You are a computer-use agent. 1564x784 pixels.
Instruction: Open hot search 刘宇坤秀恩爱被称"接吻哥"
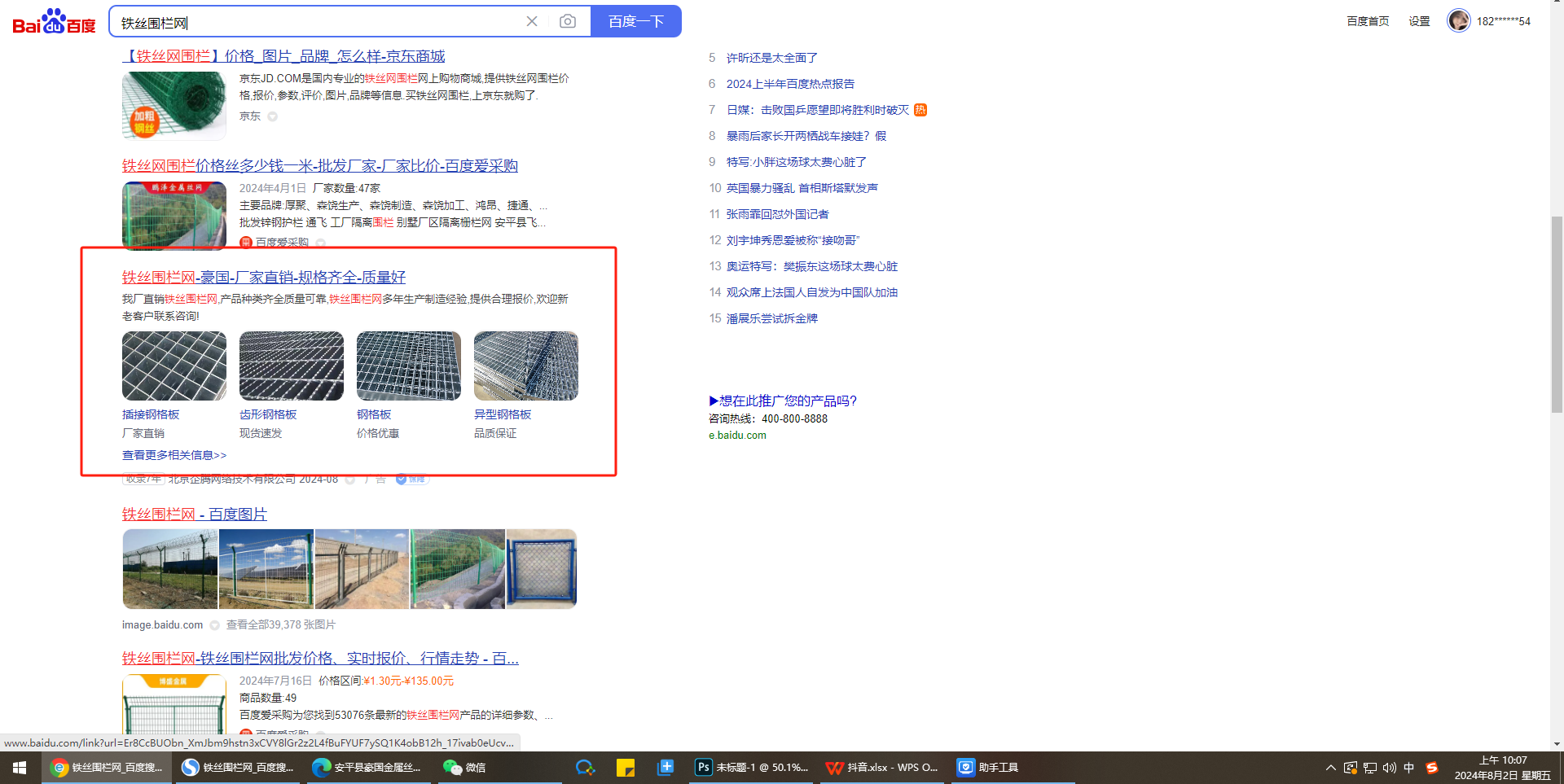point(793,240)
